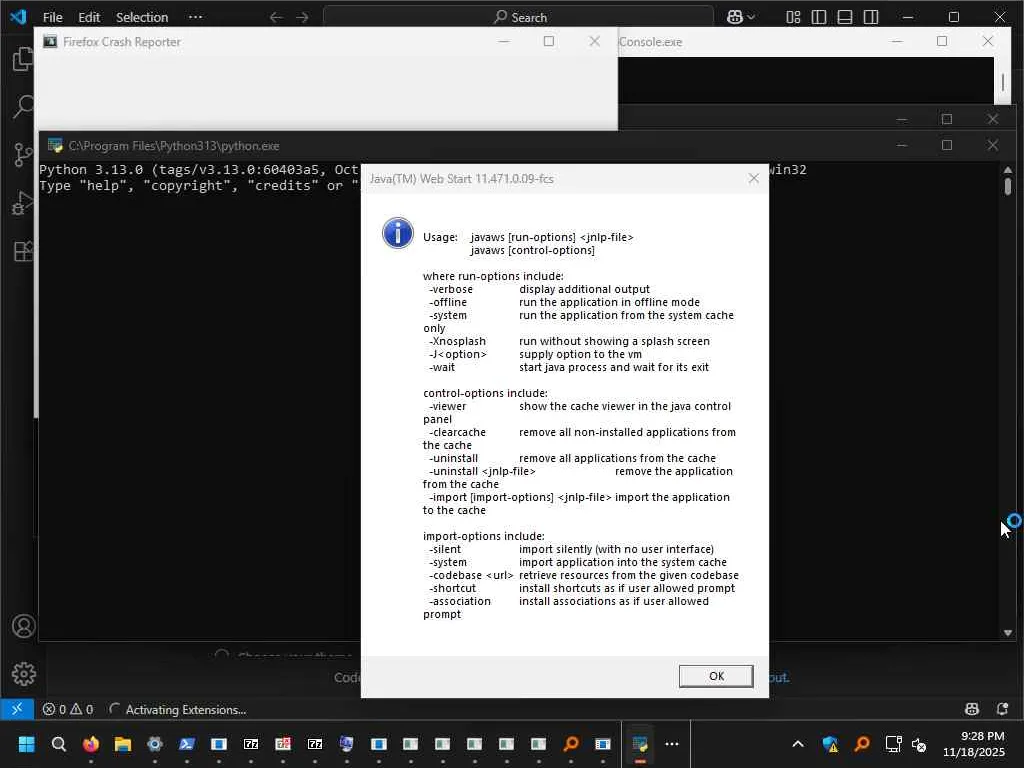Open the notifications bell in status bar

pos(1002,709)
